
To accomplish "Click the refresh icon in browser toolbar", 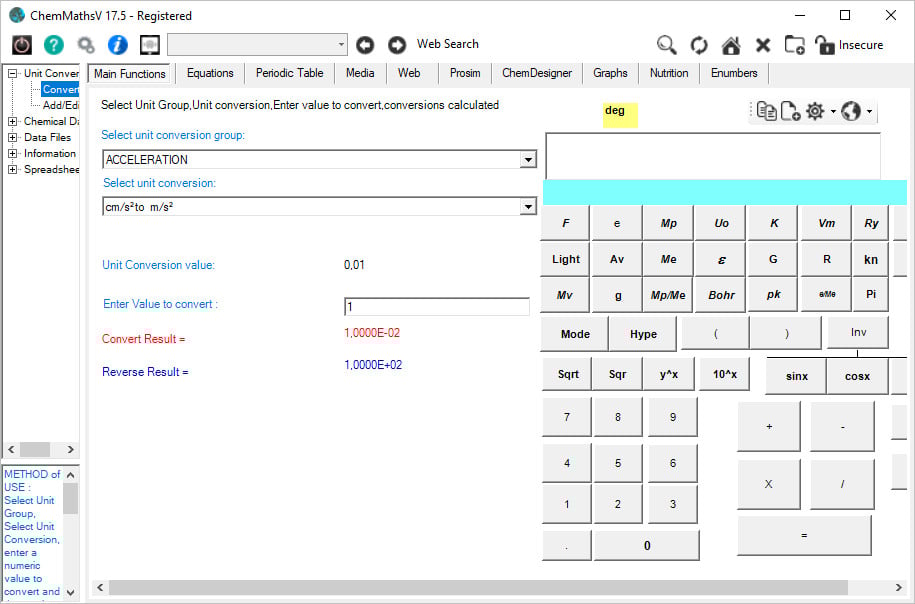I will coord(699,45).
